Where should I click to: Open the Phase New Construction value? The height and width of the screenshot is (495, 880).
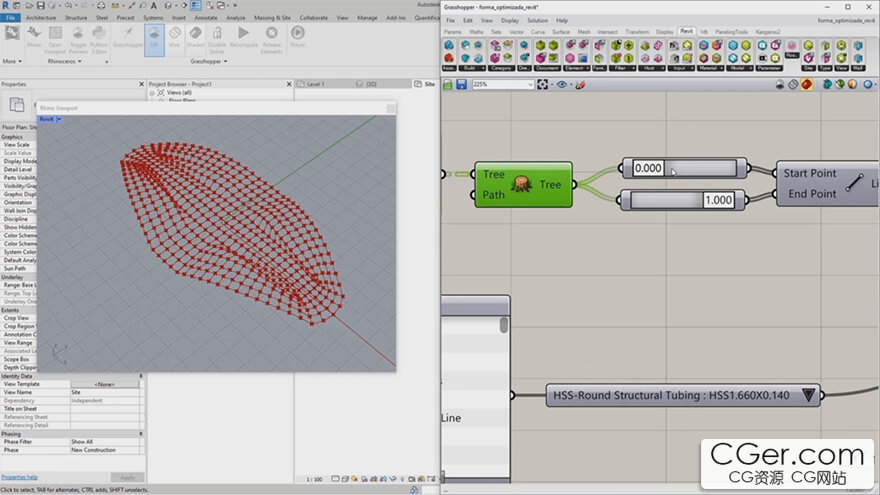point(105,450)
